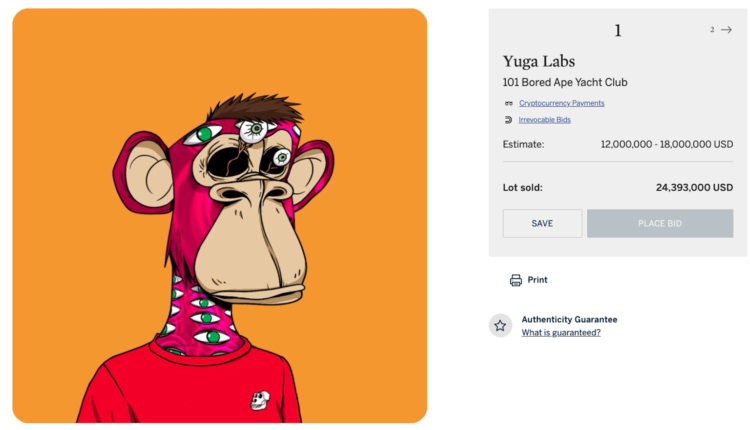The height and width of the screenshot is (430, 750).
Task: Follow the 'What is guaranteed?' link
Action: tap(561, 332)
